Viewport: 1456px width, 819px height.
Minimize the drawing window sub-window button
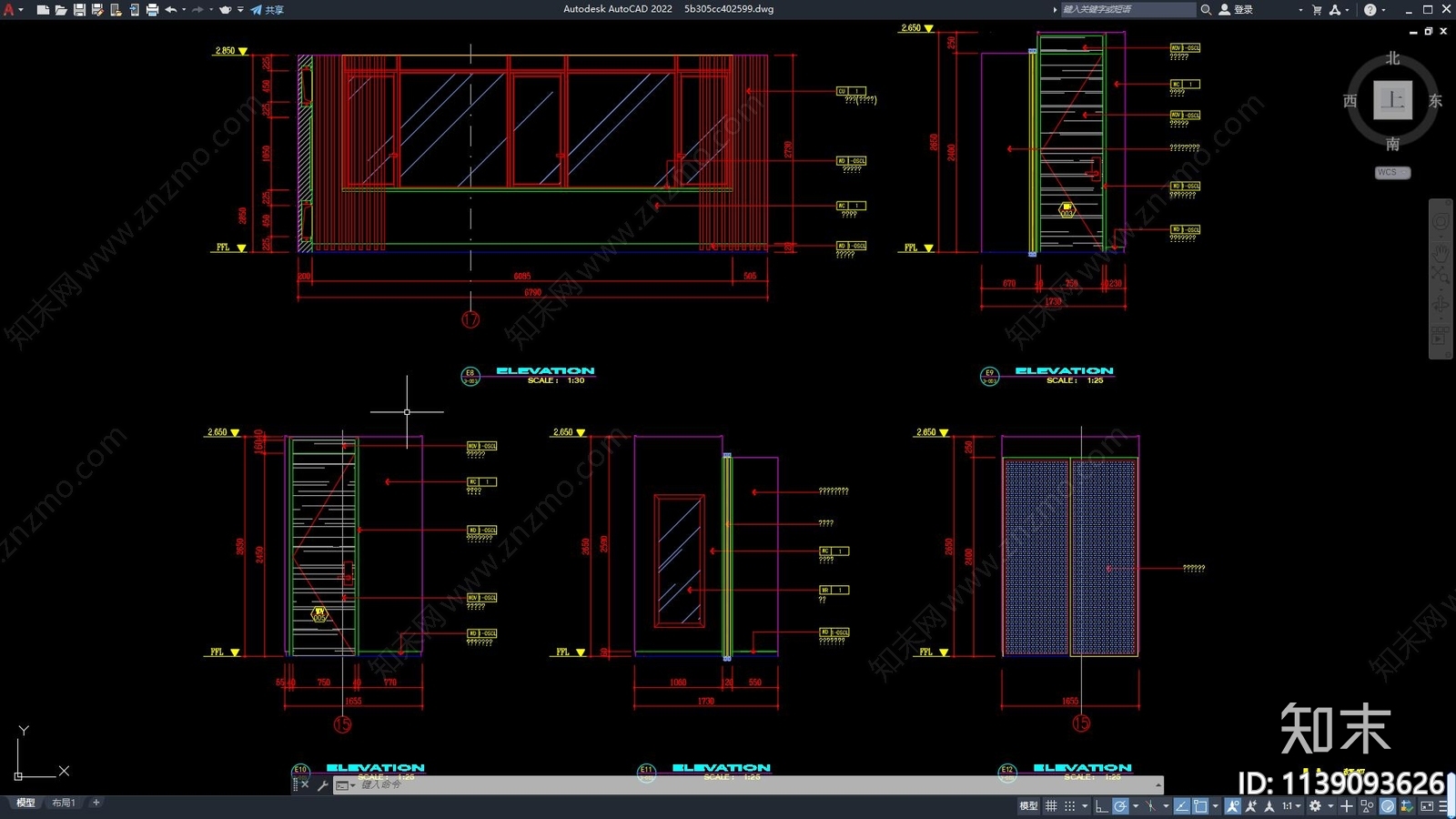pos(1413,32)
